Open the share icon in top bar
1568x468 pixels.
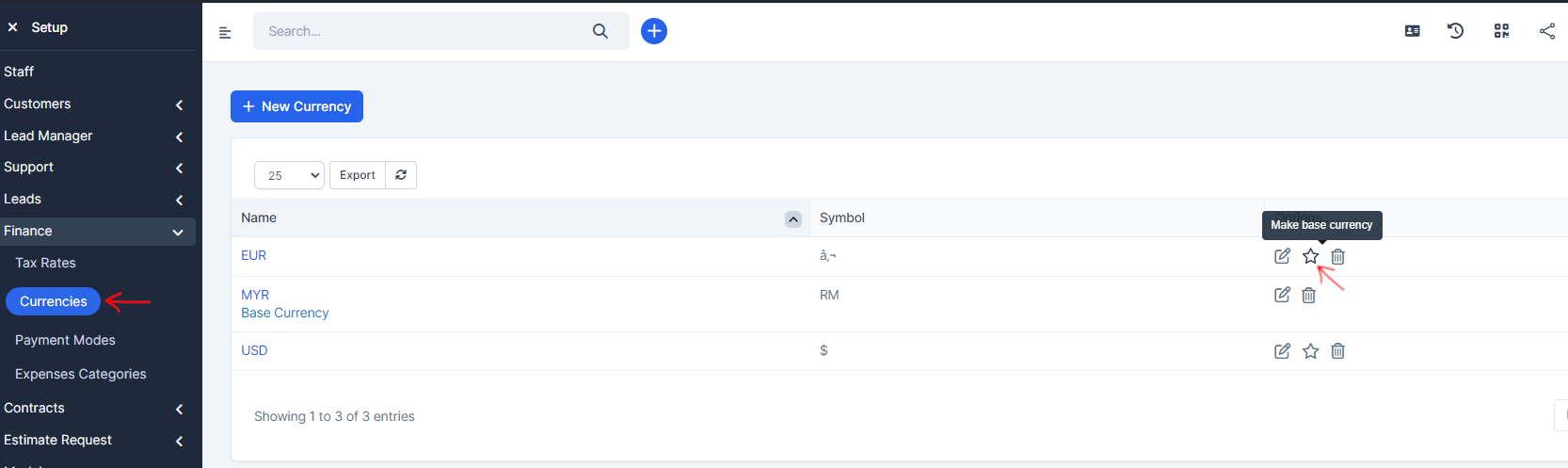point(1546,31)
